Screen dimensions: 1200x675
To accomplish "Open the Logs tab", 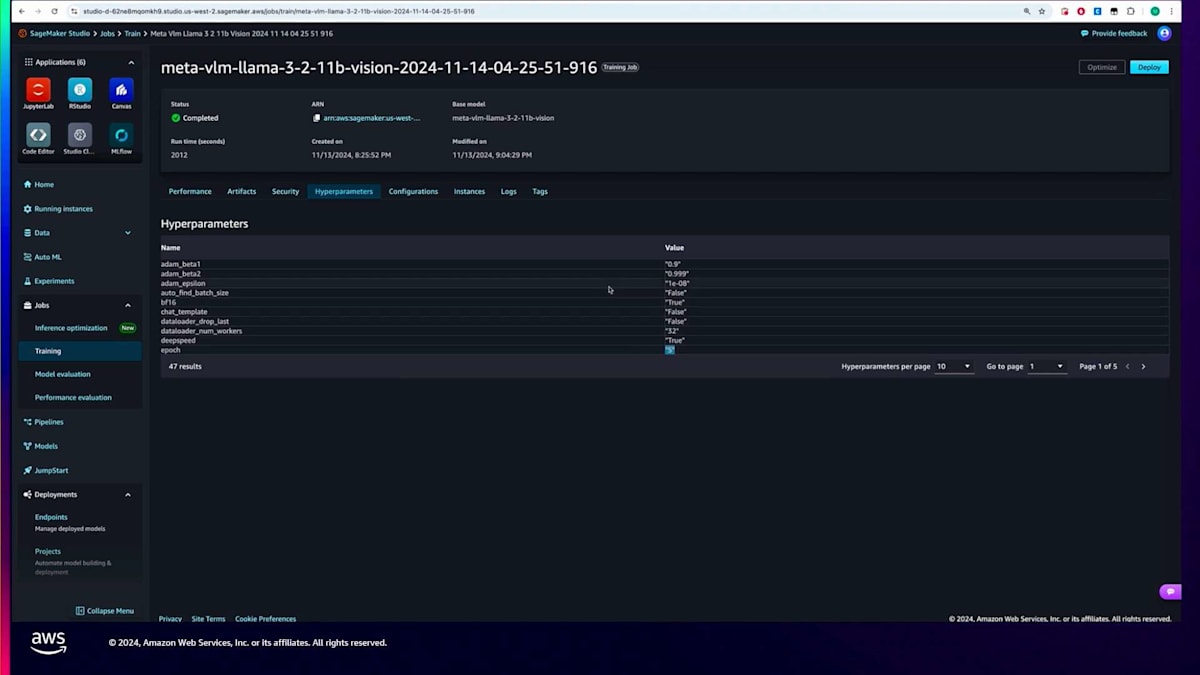I will tap(509, 191).
